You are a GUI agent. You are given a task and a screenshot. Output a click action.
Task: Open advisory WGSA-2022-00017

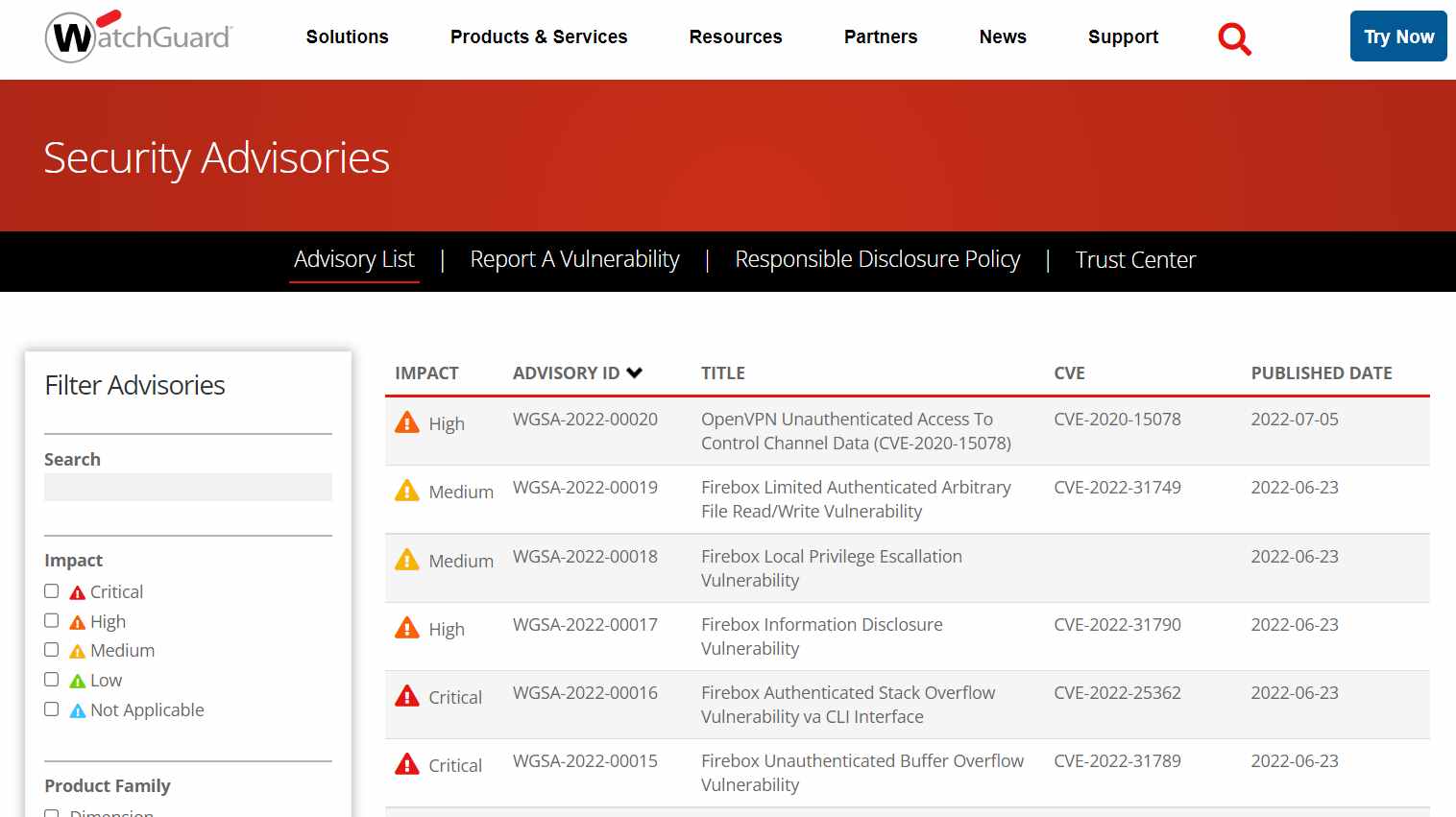585,625
